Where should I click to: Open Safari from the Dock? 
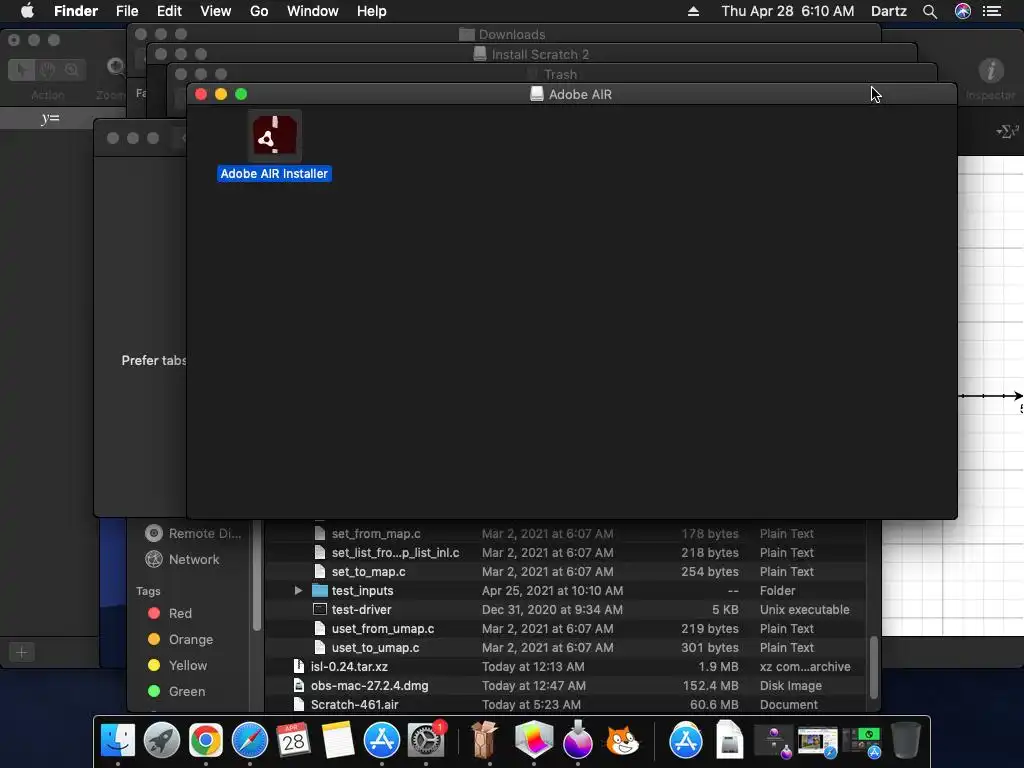click(249, 741)
